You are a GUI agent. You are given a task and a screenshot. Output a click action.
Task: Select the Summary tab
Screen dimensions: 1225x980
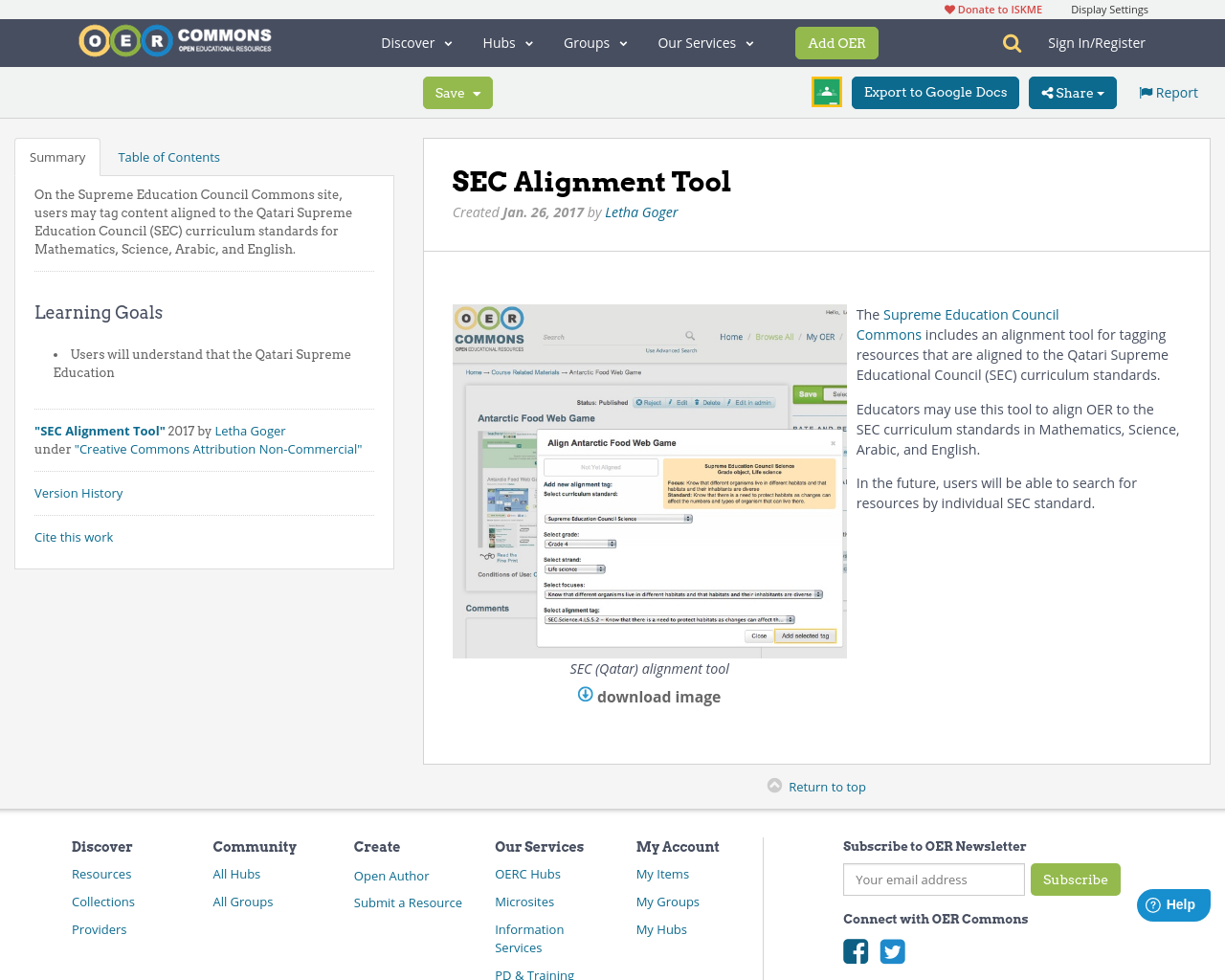pyautogui.click(x=56, y=155)
